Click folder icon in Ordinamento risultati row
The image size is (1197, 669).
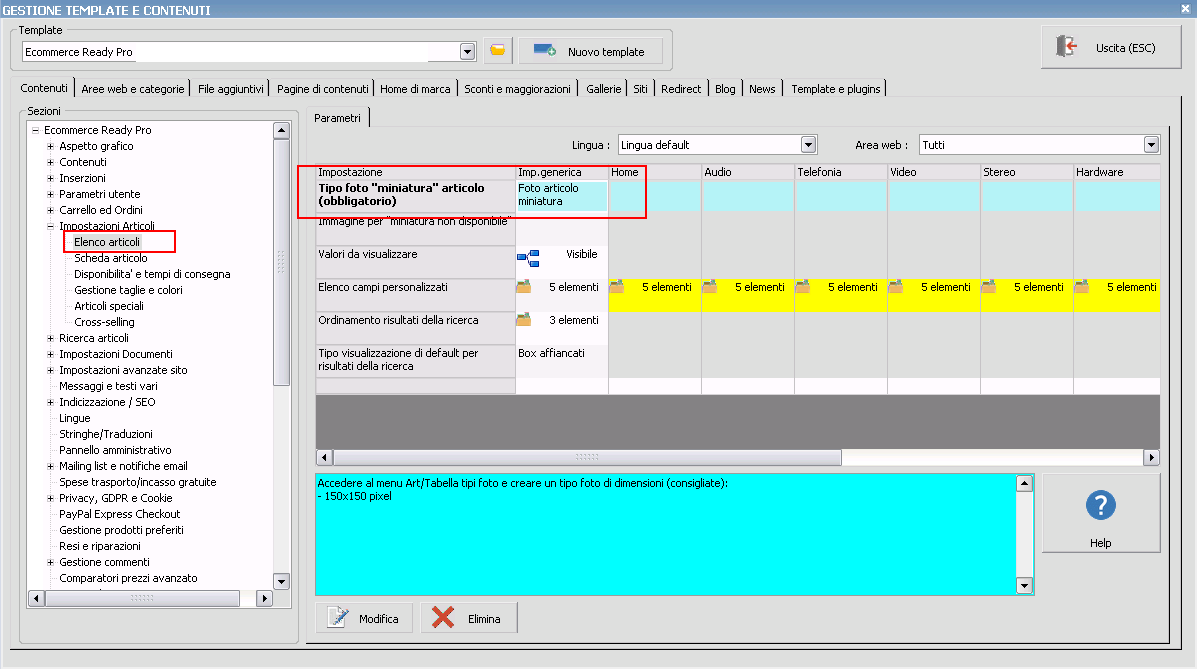524,320
